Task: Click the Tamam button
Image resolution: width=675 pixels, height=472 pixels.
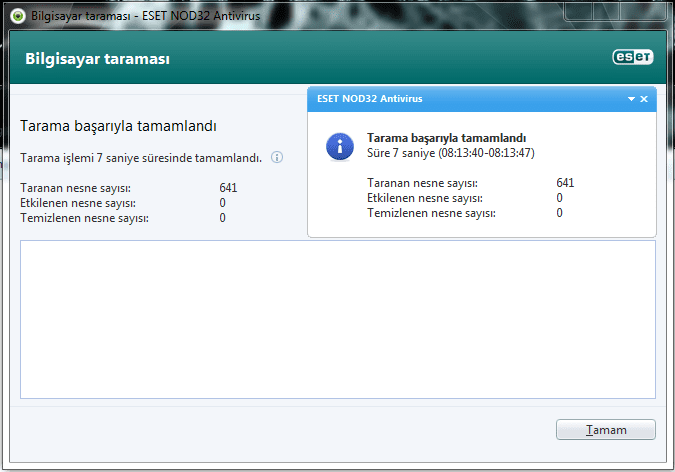Action: tap(606, 429)
